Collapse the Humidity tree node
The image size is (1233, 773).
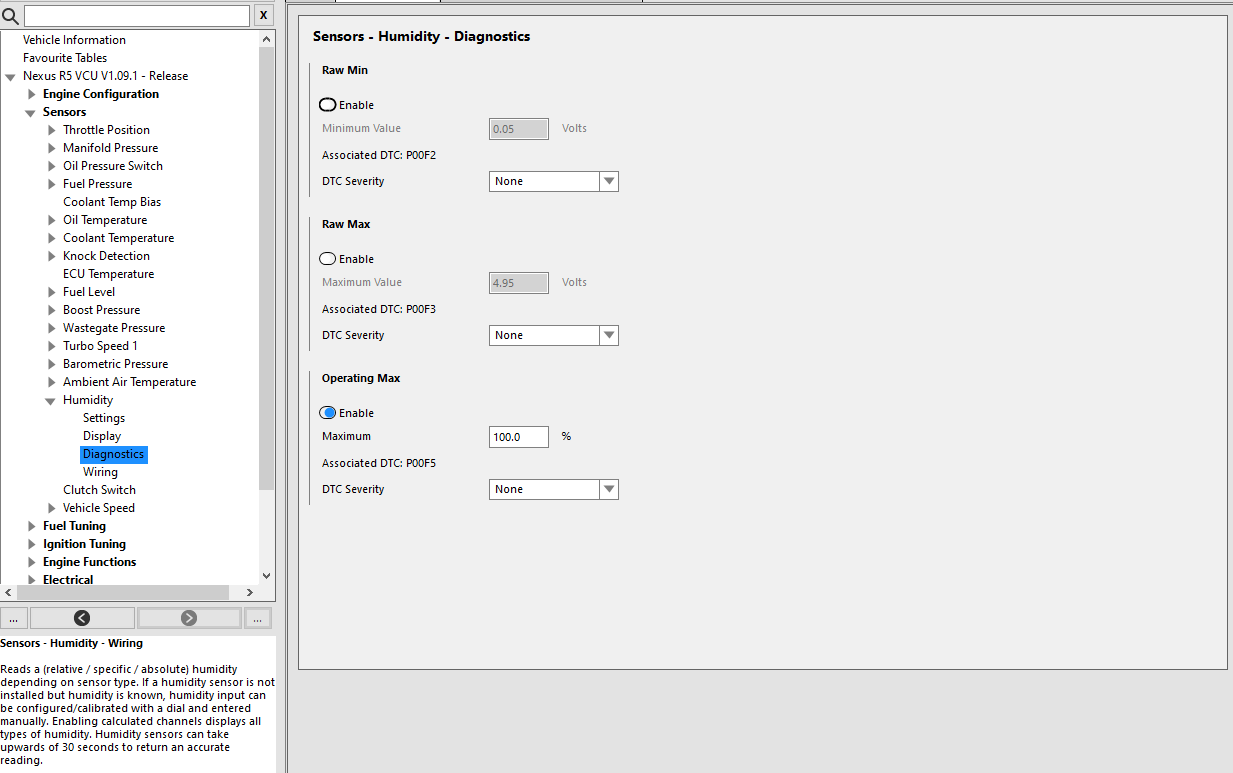(51, 401)
